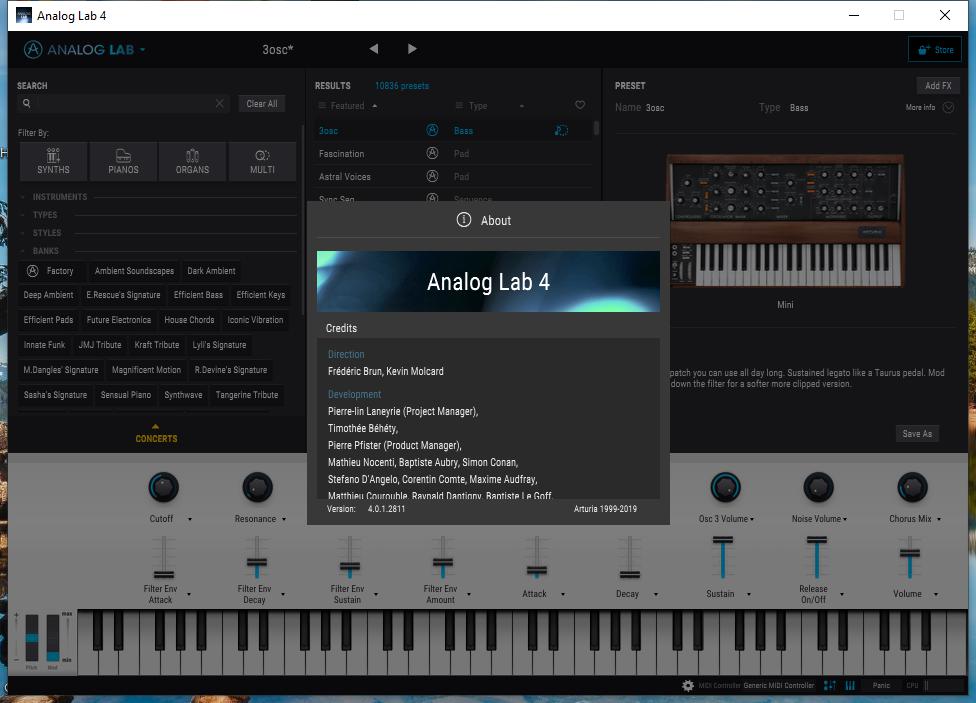Open the Analog Lab main menu dropdown
This screenshot has width=976, height=703.
tap(143, 49)
